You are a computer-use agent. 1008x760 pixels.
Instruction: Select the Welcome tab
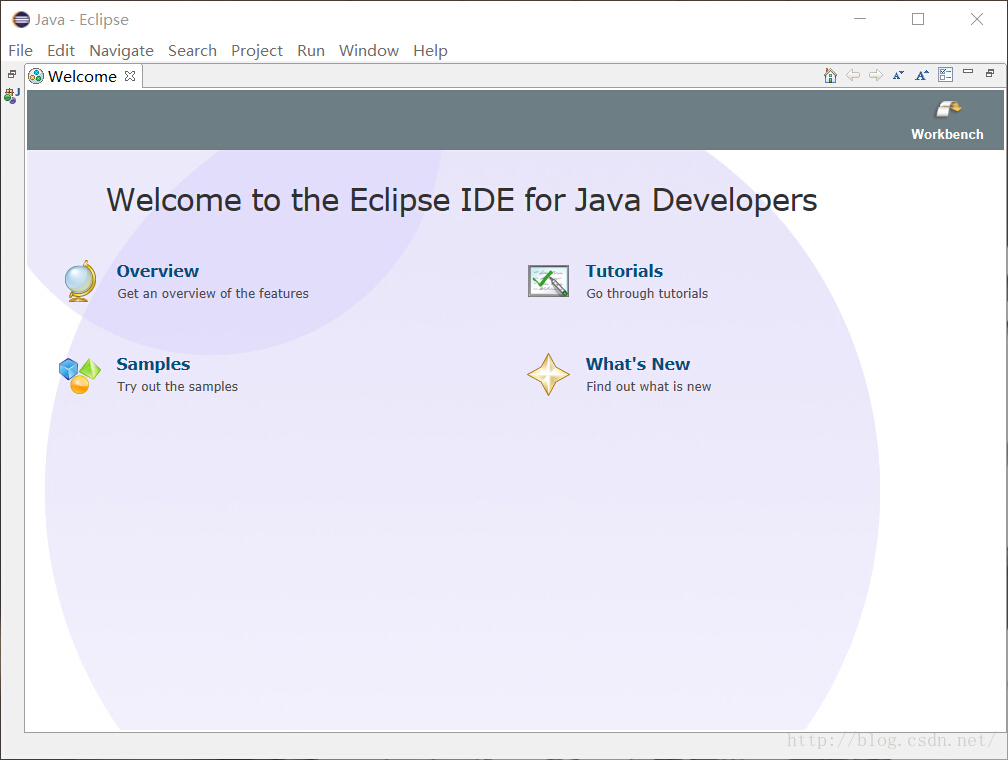[x=82, y=77]
